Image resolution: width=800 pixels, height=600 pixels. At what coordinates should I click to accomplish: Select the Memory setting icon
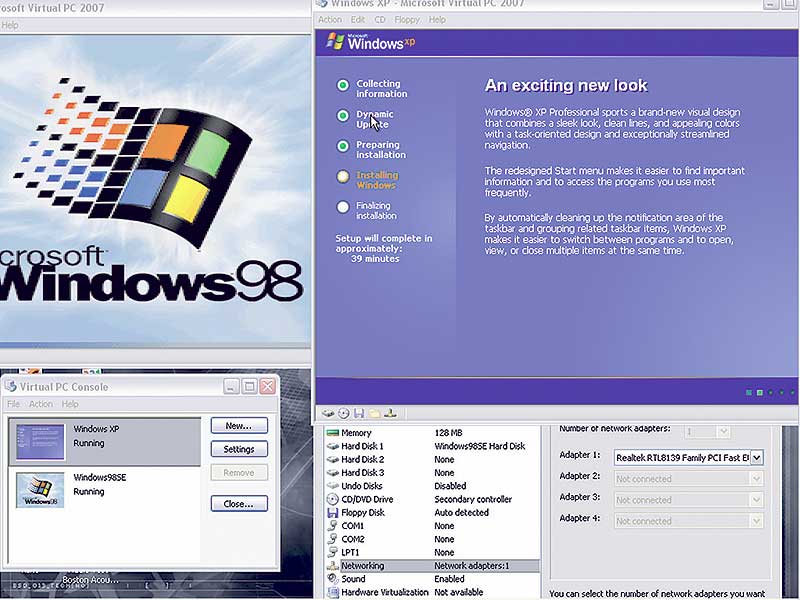point(333,433)
